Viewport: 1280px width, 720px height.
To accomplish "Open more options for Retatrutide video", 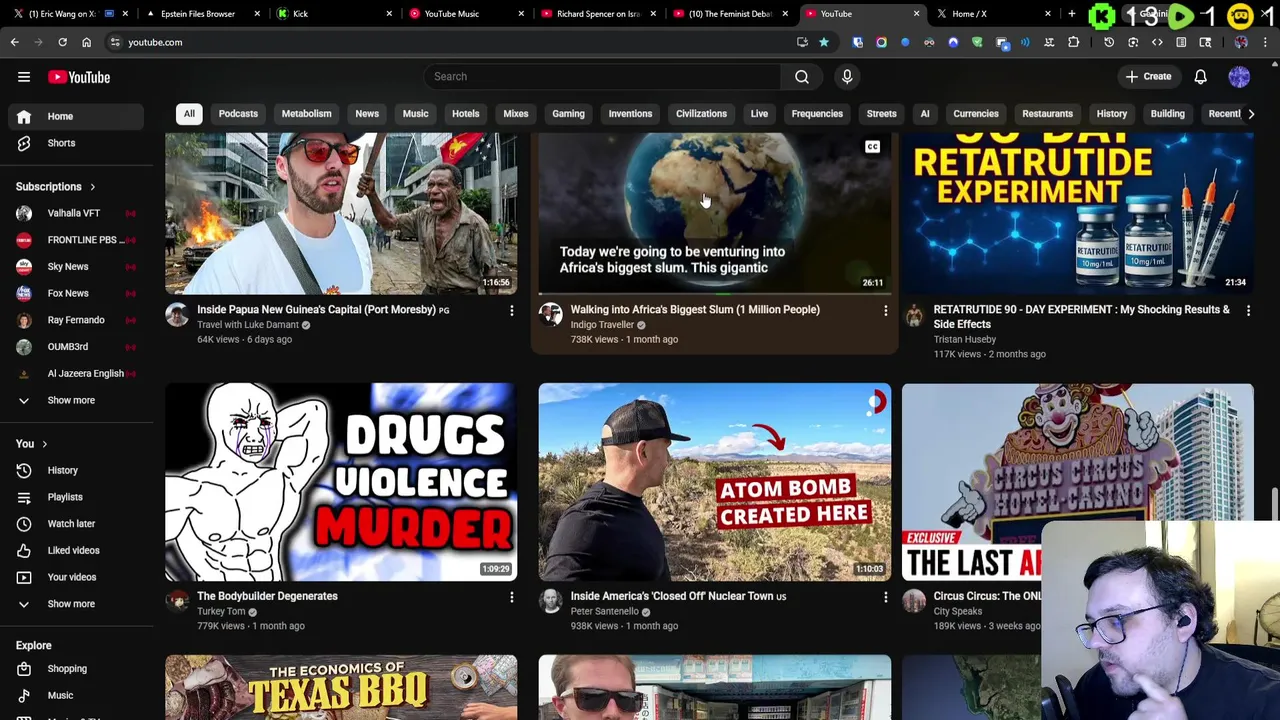I will click(1248, 311).
